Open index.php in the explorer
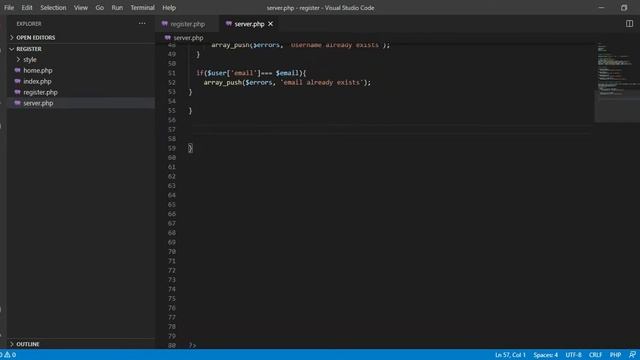Viewport: 640px width, 360px height. coord(81,82)
